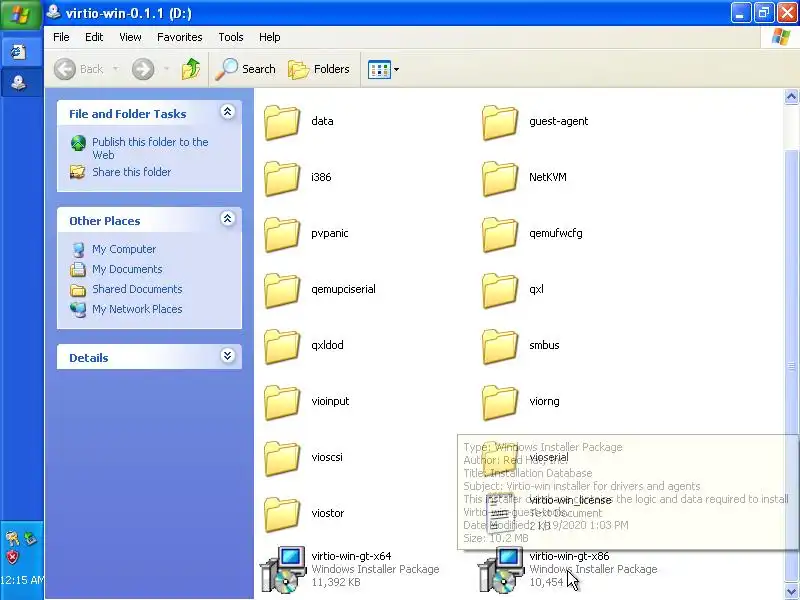Click the Views toolbar icon
This screenshot has height=600, width=800.
click(379, 69)
